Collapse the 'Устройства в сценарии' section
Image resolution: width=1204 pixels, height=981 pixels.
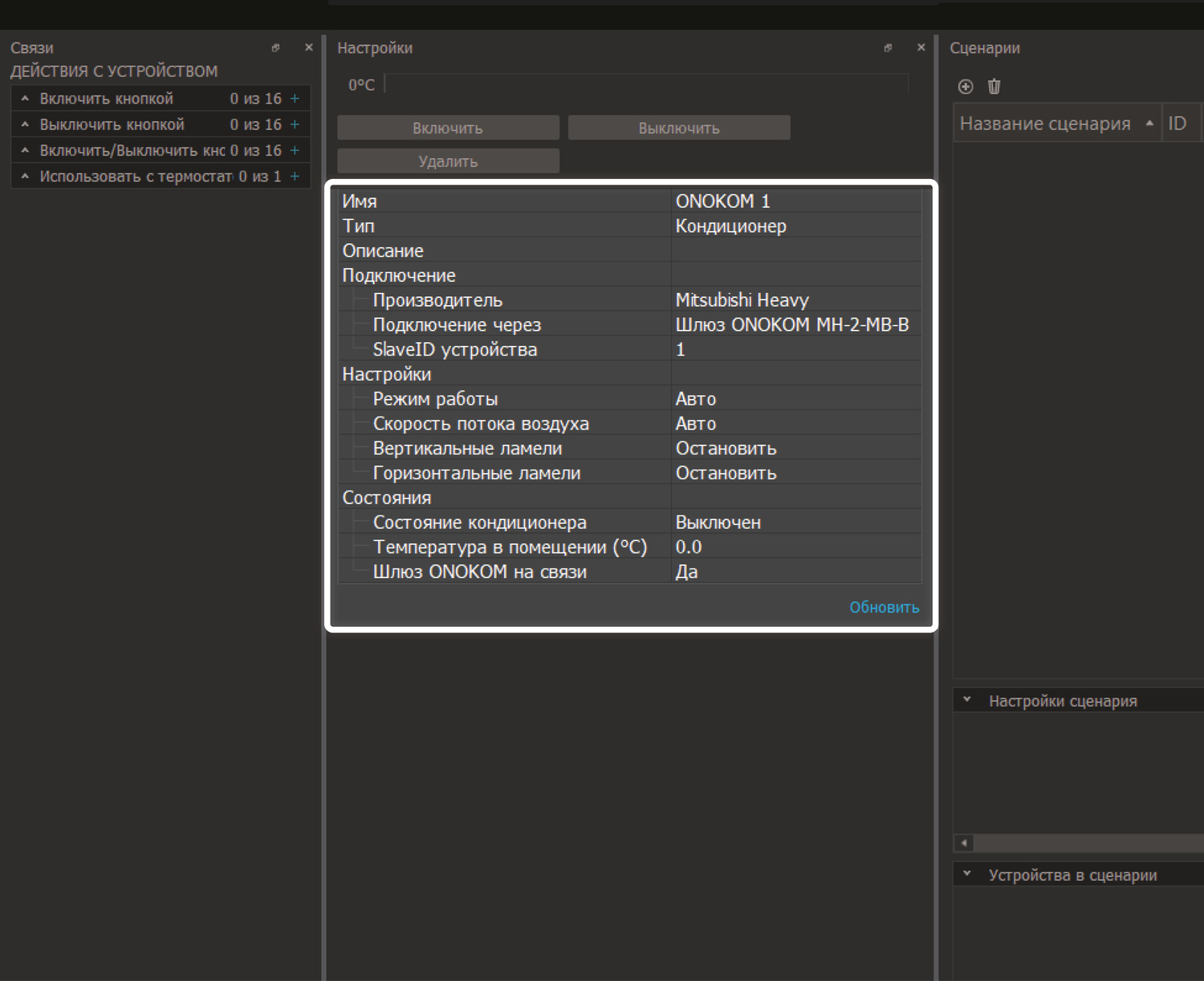[x=967, y=874]
